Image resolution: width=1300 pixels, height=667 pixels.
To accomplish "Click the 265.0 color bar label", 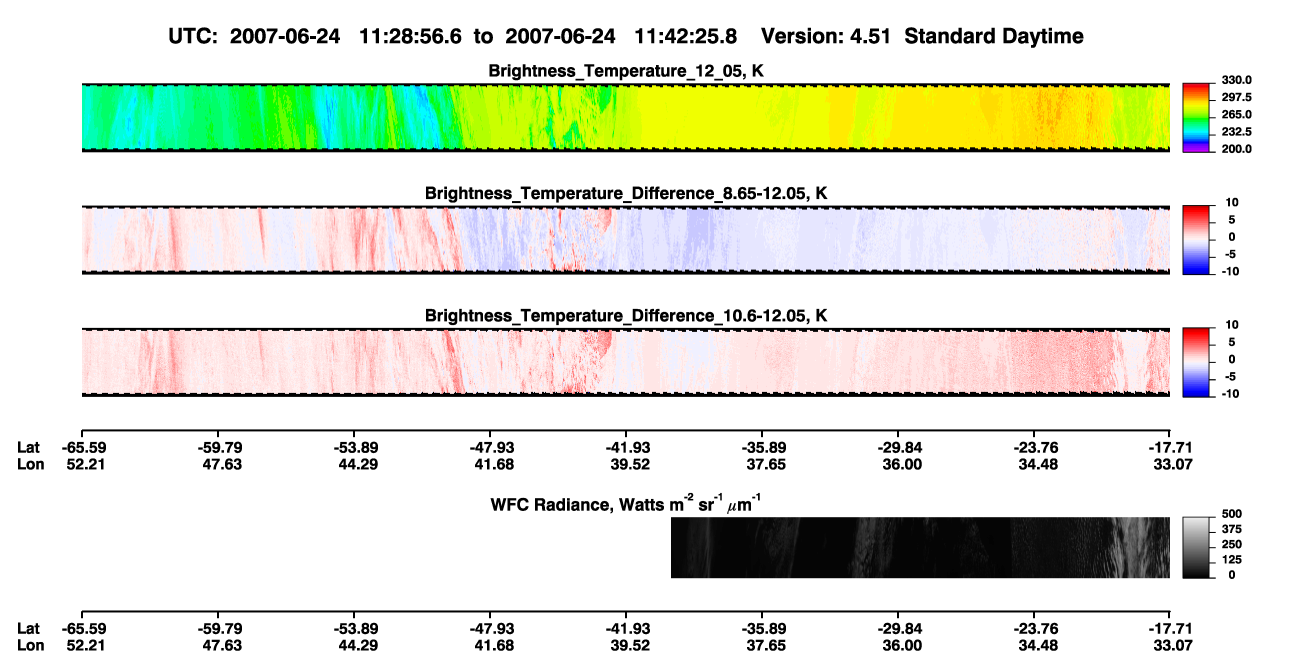I will (1236, 114).
